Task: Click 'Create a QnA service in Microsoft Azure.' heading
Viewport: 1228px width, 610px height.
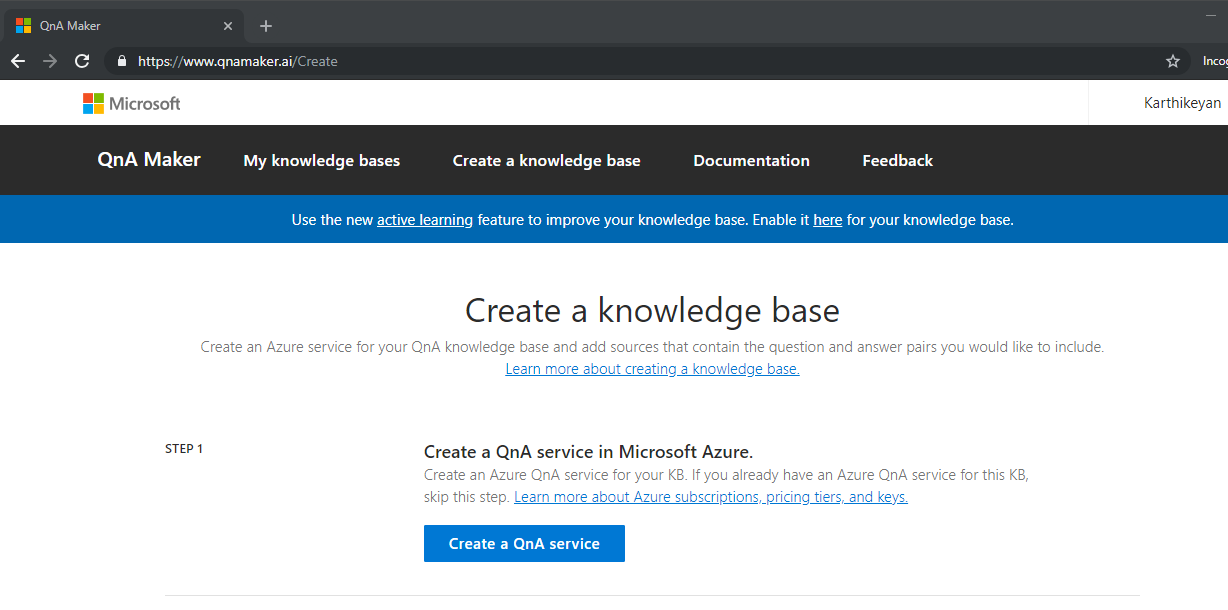Action: (589, 452)
